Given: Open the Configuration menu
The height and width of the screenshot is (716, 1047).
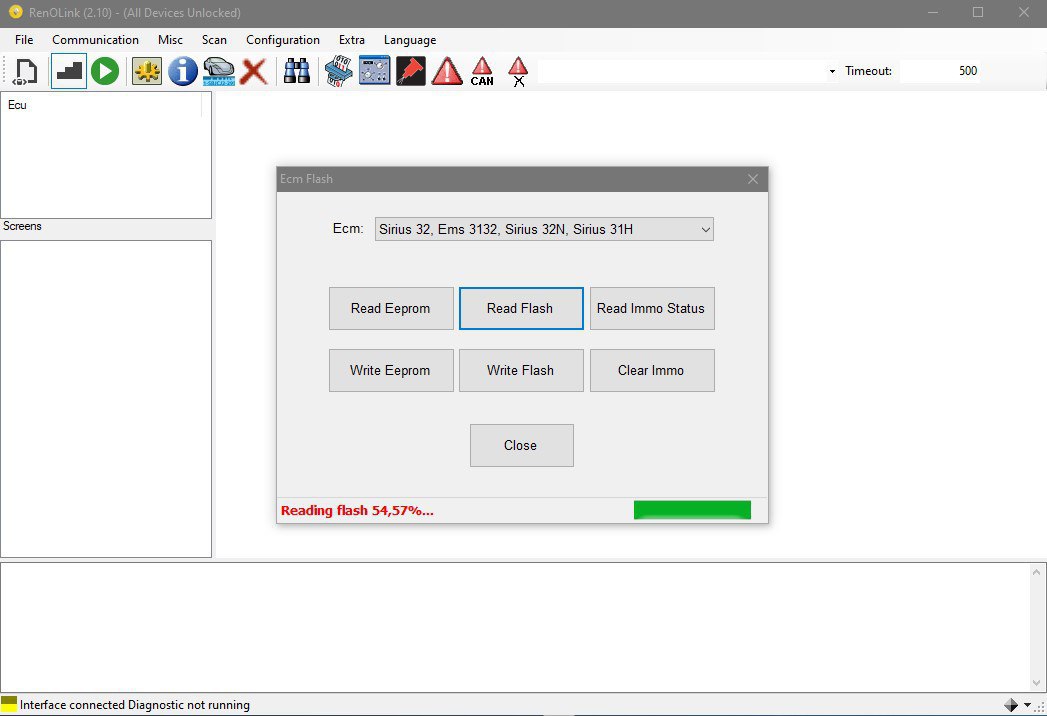Looking at the screenshot, I should [283, 40].
